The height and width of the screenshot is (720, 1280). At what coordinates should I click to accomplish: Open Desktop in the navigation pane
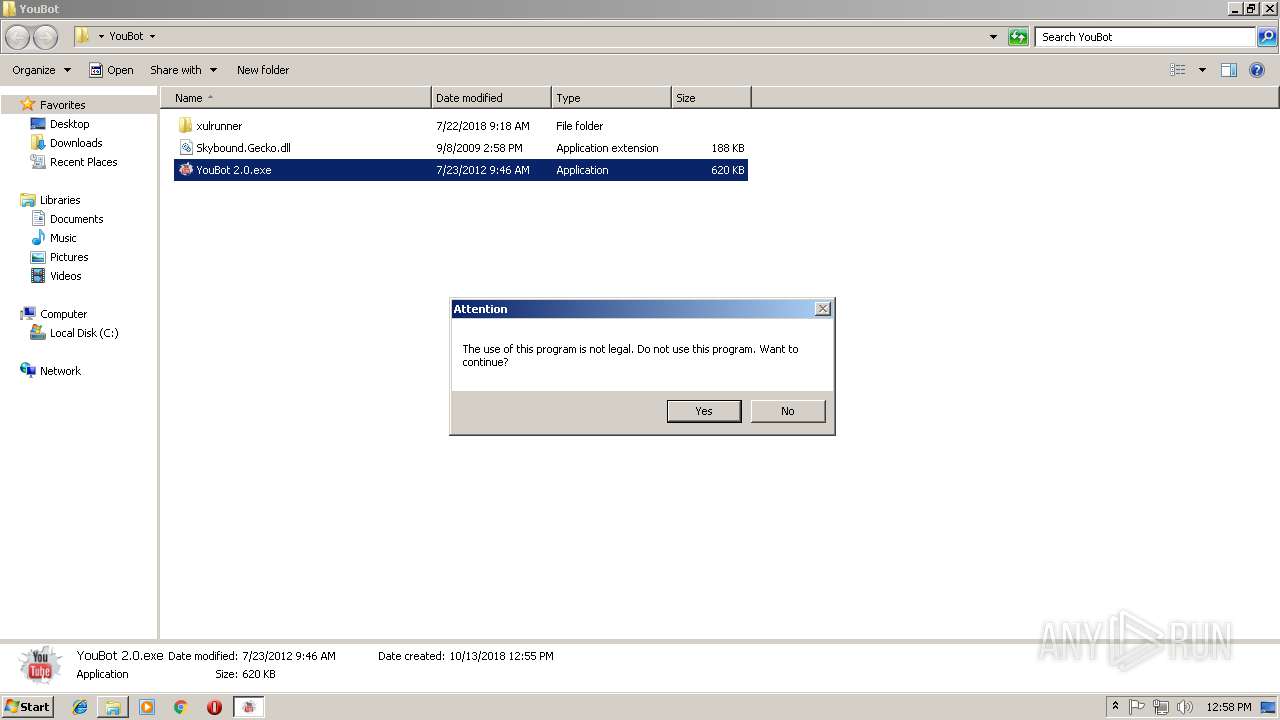point(69,124)
